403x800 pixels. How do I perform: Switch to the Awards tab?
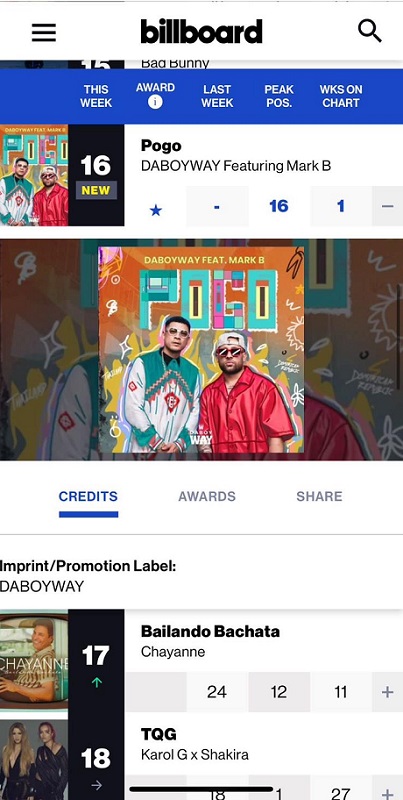207,496
